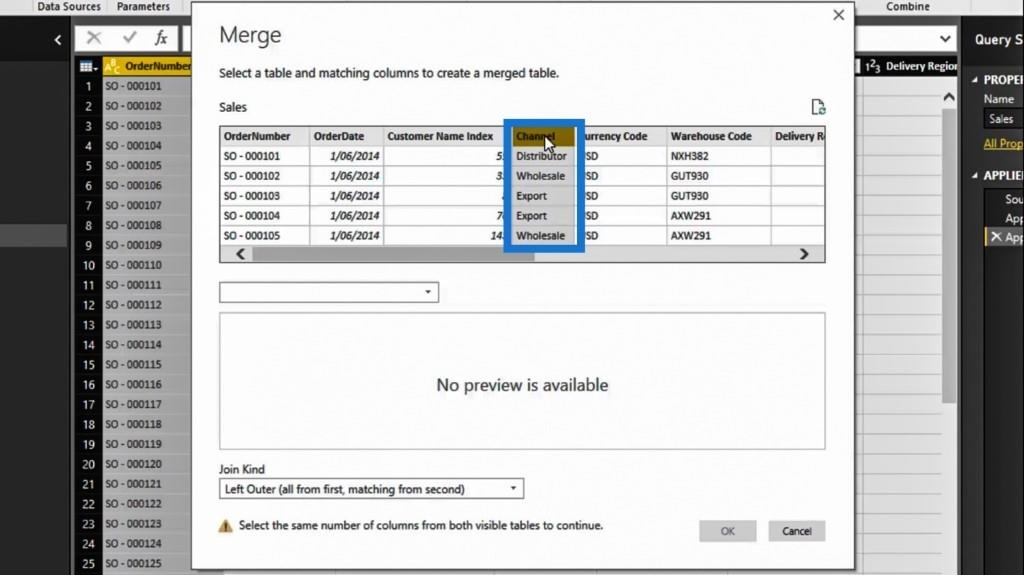The width and height of the screenshot is (1024, 575).
Task: Click the up arrow of the vertical scrollbar
Action: [x=949, y=97]
